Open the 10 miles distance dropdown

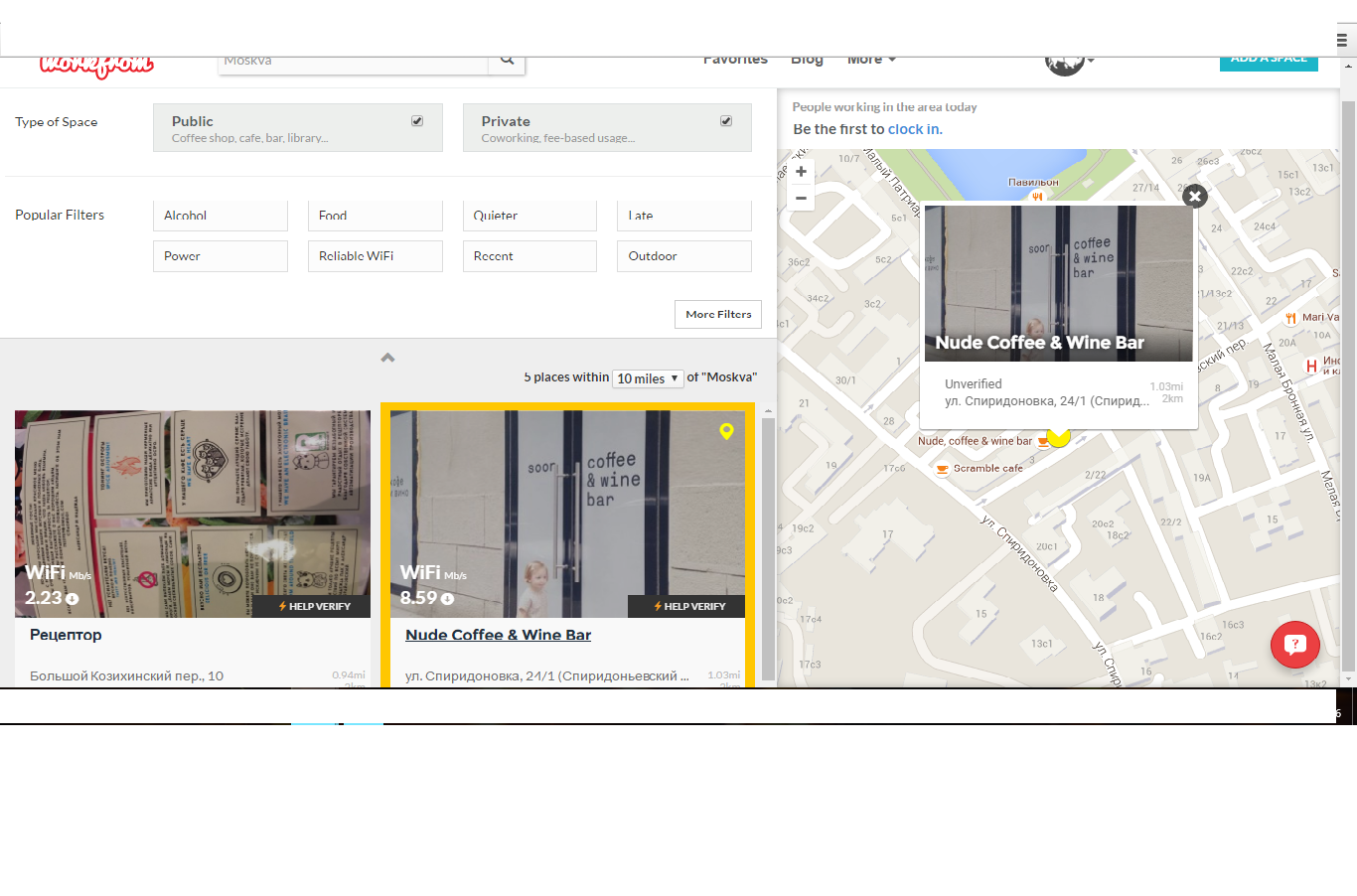[648, 378]
